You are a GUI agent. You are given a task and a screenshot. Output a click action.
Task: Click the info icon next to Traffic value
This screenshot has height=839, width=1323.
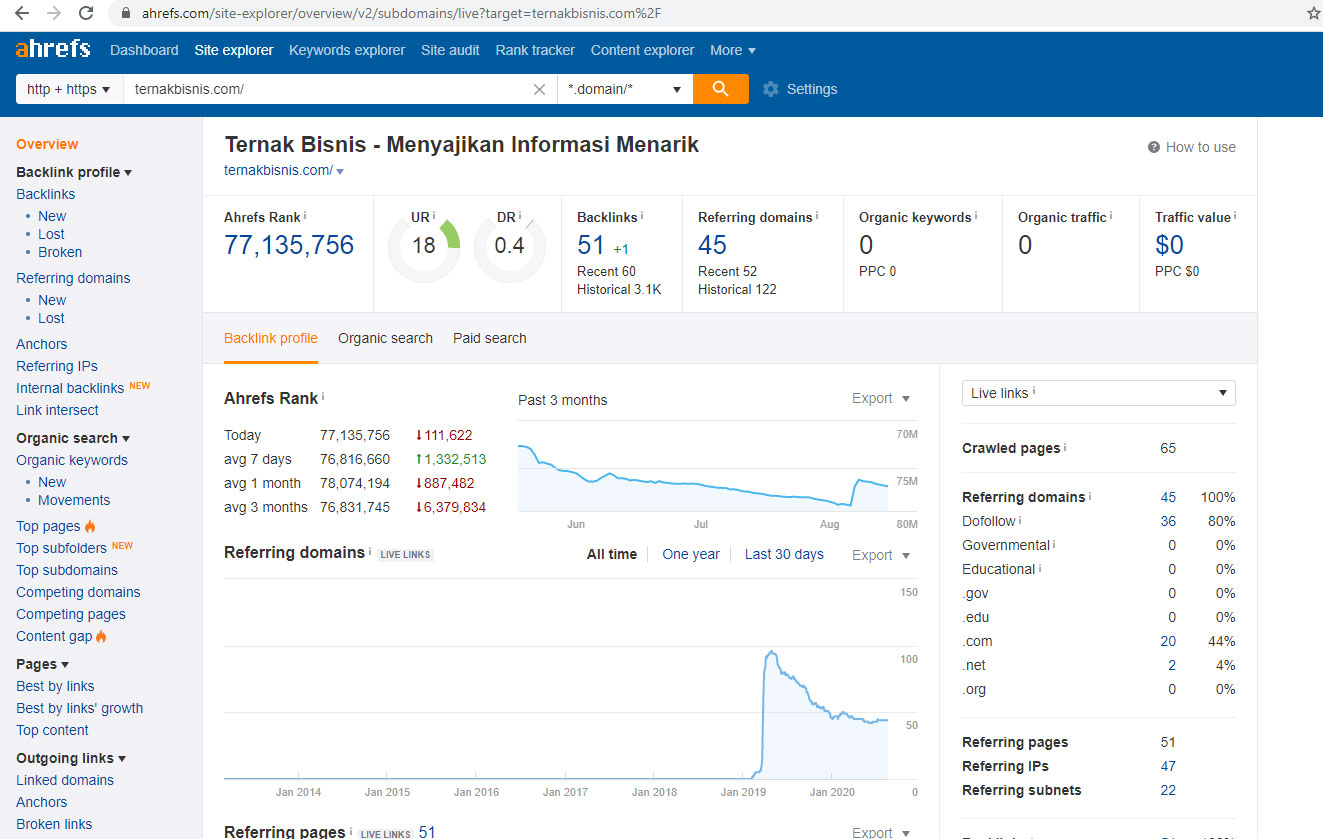point(1235,215)
